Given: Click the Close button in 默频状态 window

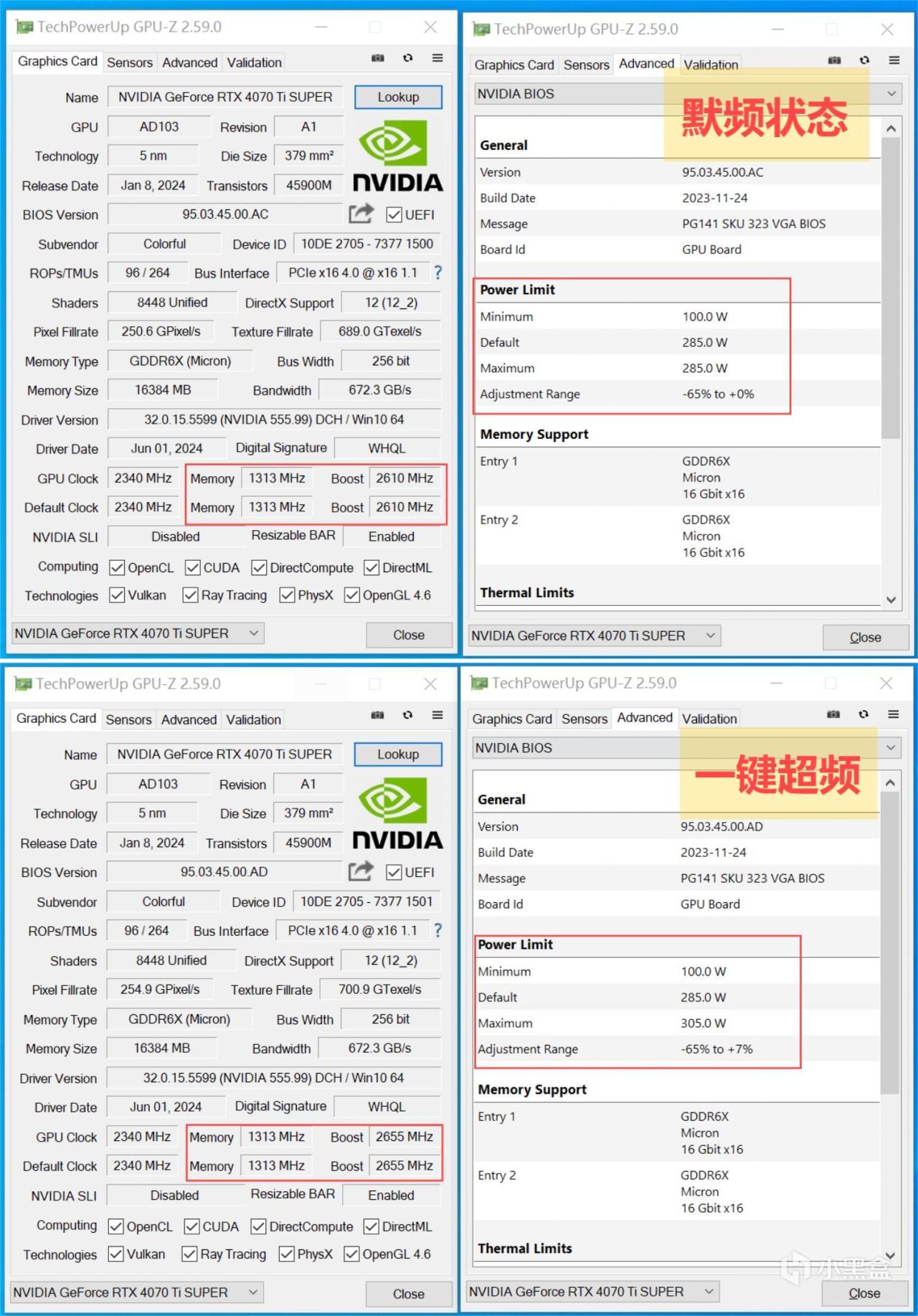Looking at the screenshot, I should 866,637.
